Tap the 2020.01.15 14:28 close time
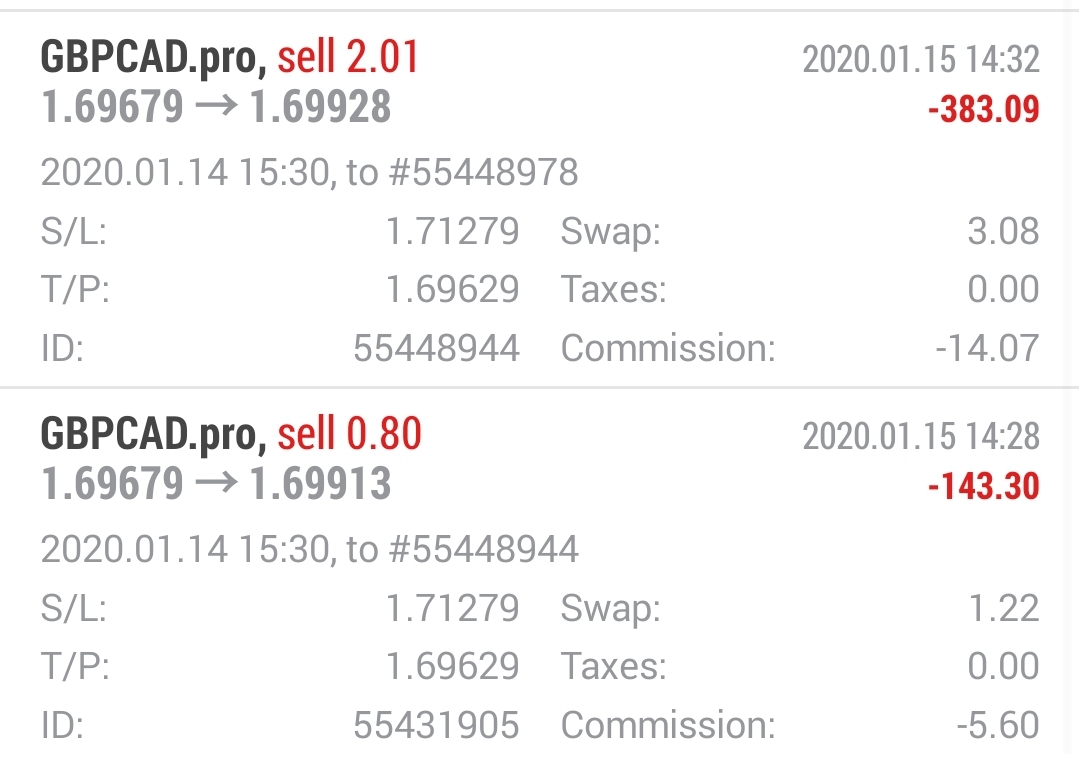Image resolution: width=1079 pixels, height=759 pixels. pyautogui.click(x=920, y=436)
